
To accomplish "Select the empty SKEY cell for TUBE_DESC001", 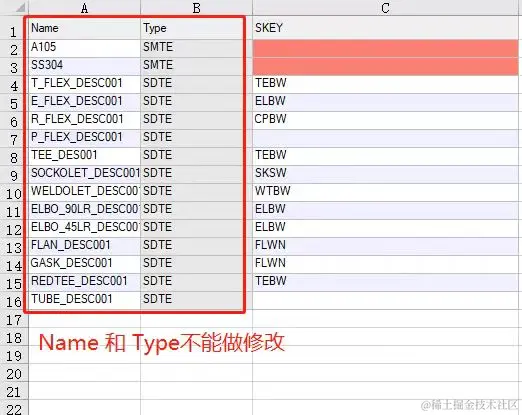I will (x=386, y=300).
